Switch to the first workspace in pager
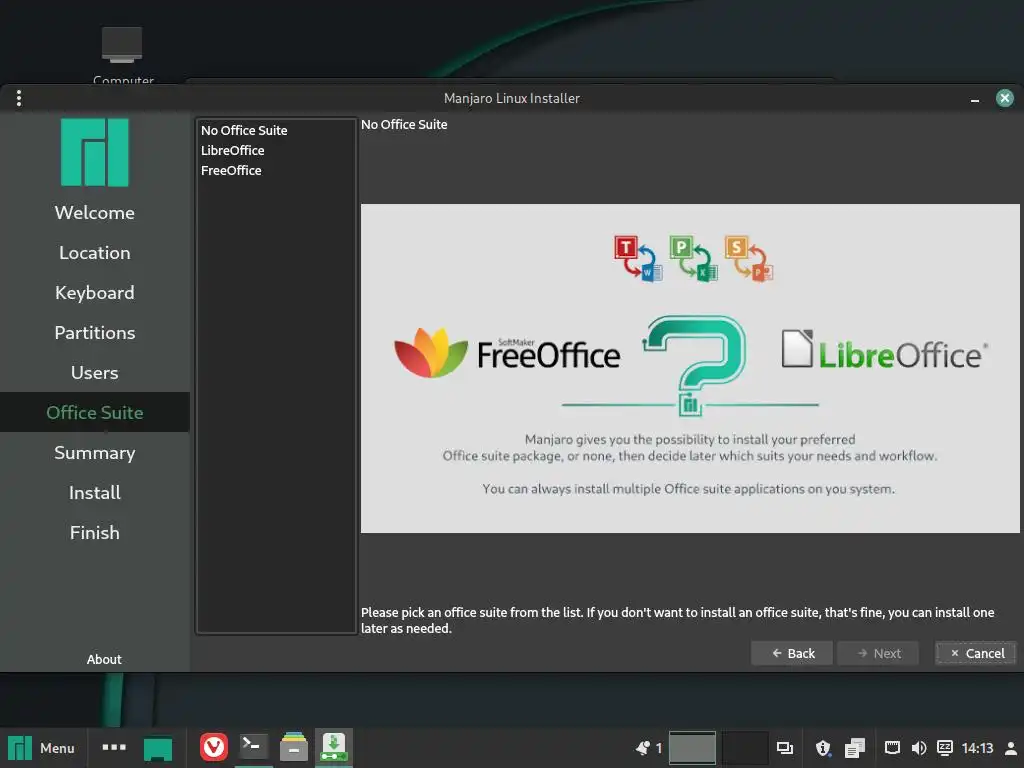 692,748
